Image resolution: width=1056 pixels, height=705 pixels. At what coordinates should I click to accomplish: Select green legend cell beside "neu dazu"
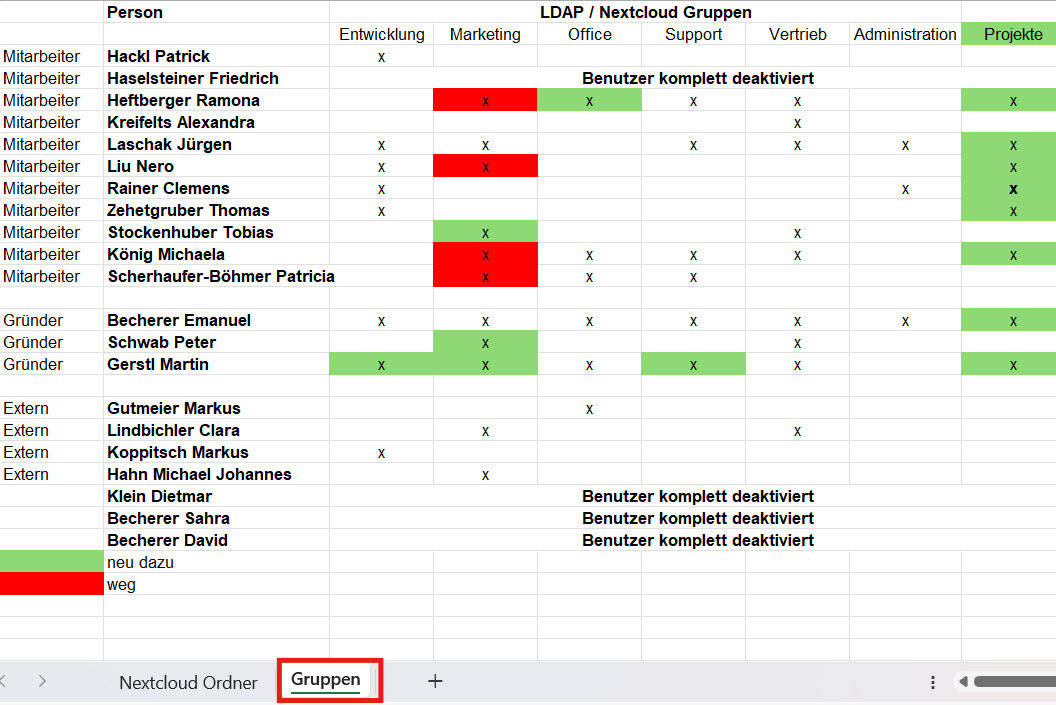point(51,562)
